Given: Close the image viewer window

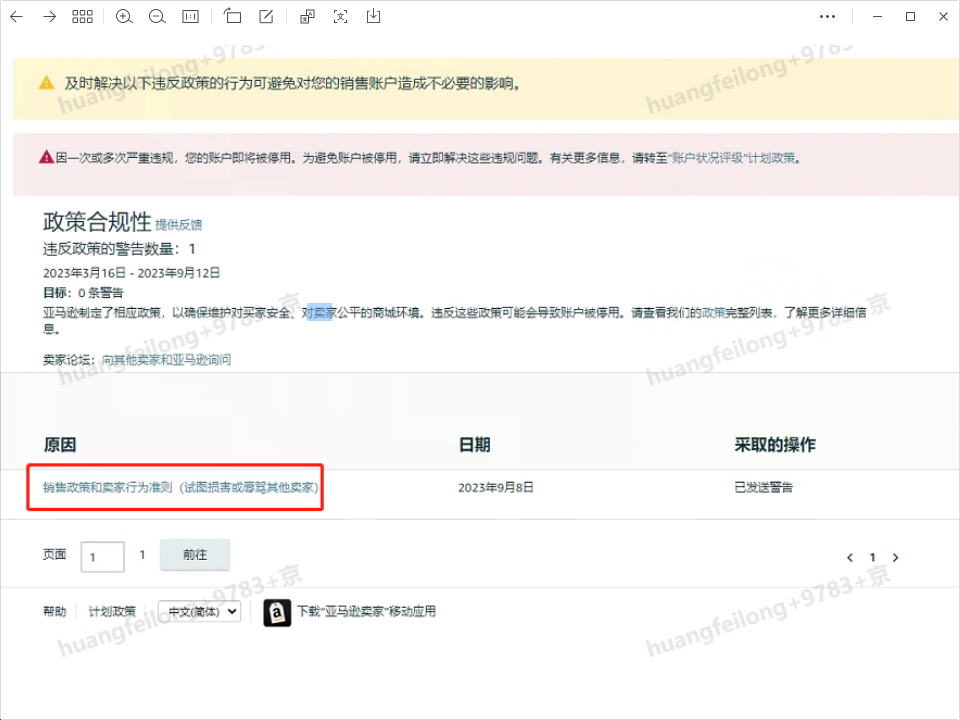Looking at the screenshot, I should (x=943, y=17).
